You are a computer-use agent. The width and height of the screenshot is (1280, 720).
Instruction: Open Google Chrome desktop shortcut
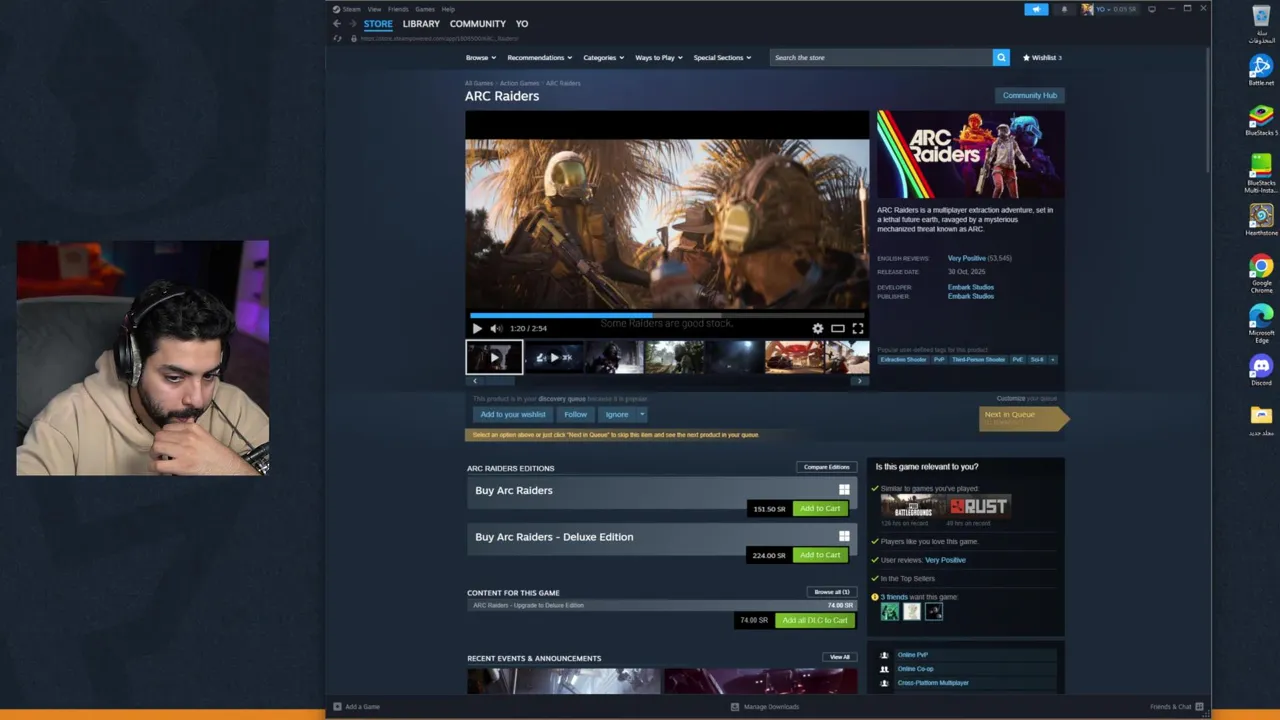pyautogui.click(x=1261, y=273)
